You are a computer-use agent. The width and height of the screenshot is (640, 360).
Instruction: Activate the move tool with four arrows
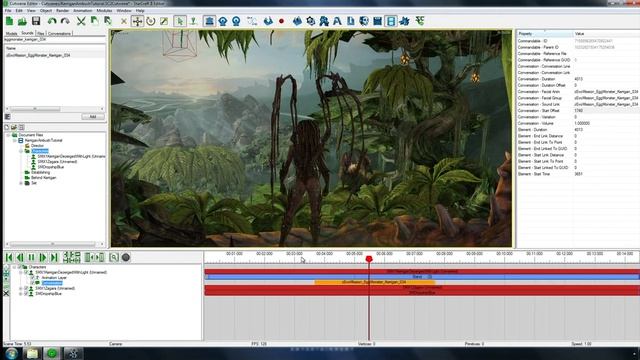pyautogui.click(x=138, y=21)
